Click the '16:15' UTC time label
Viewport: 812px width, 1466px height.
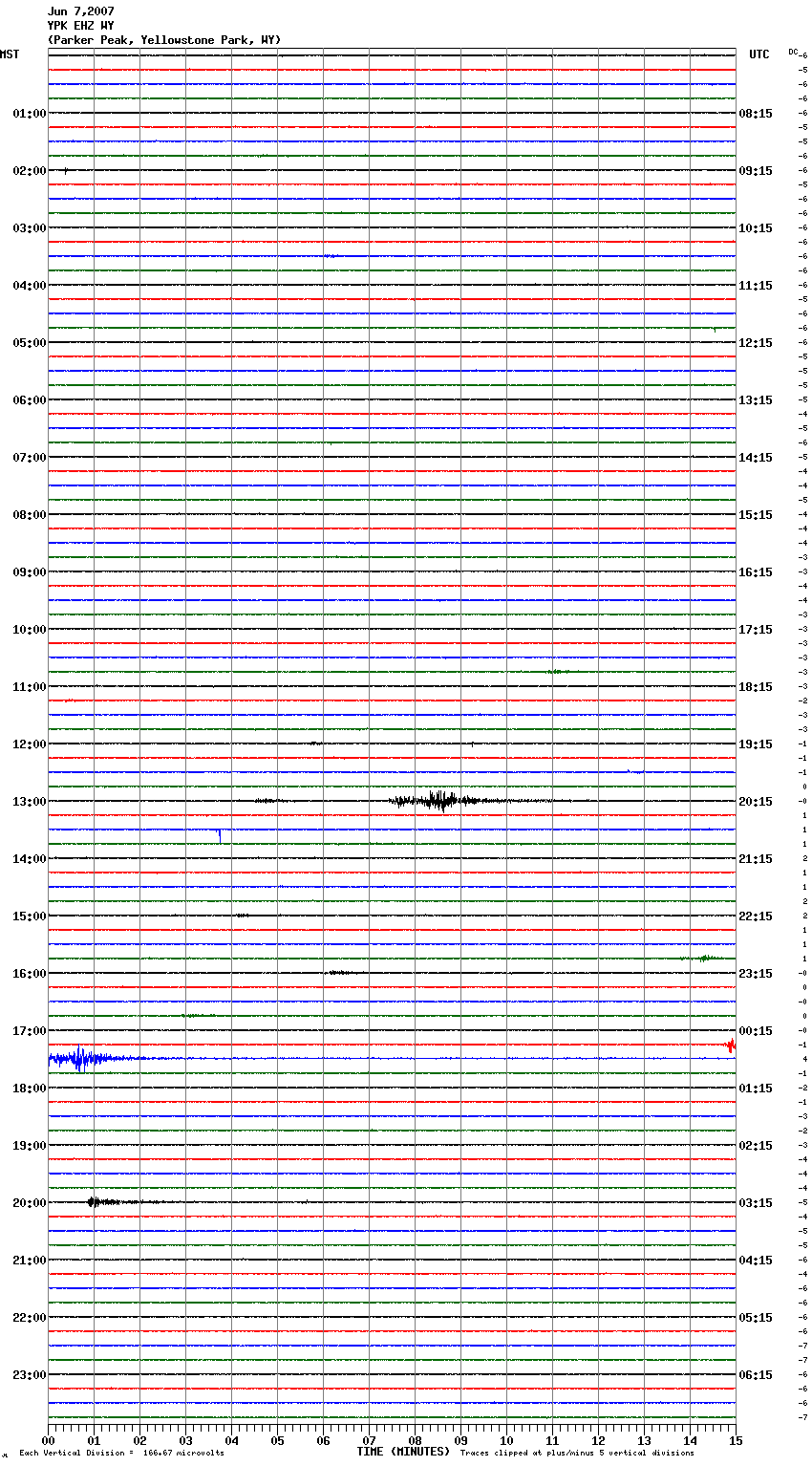point(756,572)
